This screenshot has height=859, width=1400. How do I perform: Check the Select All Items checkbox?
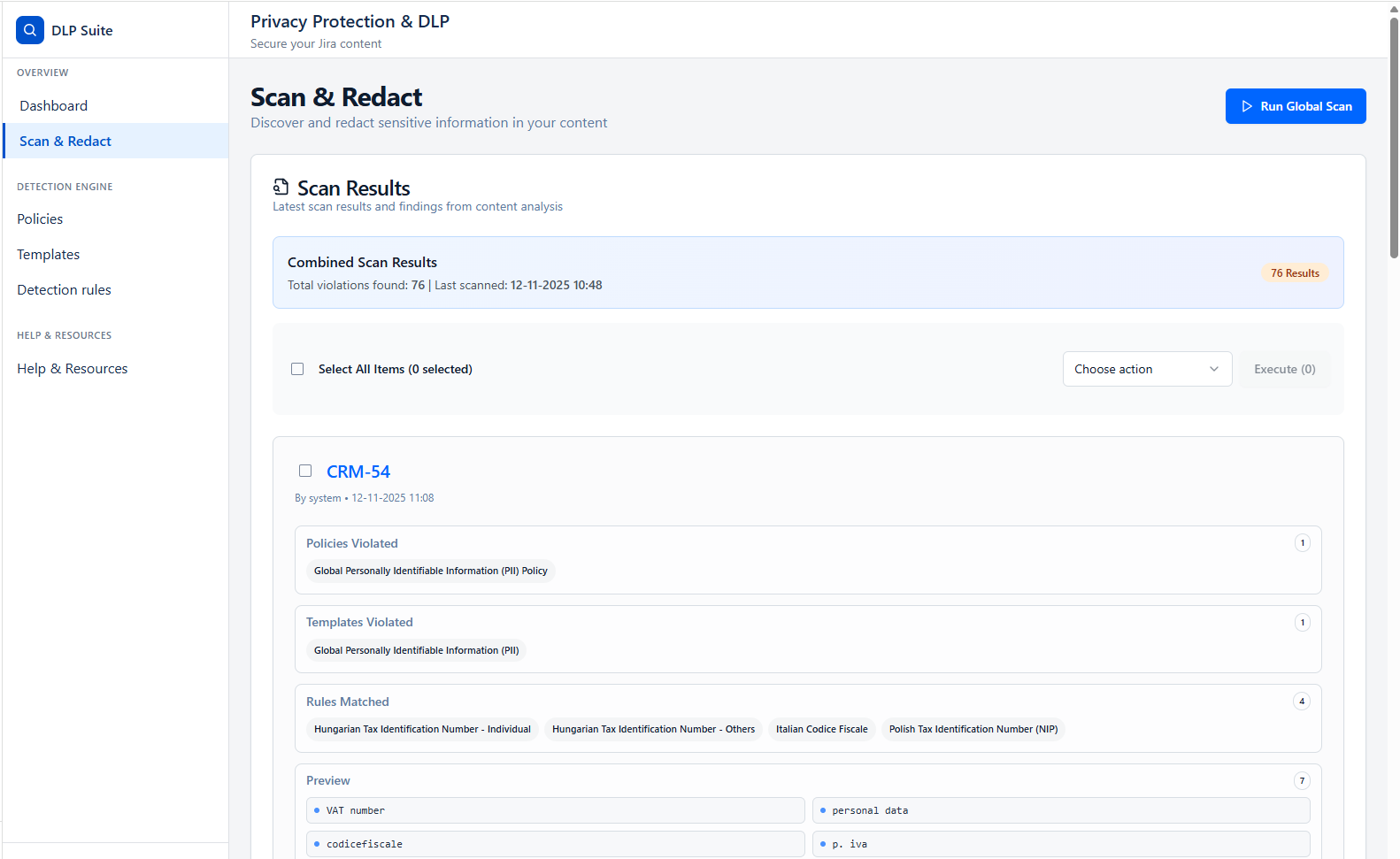[297, 369]
